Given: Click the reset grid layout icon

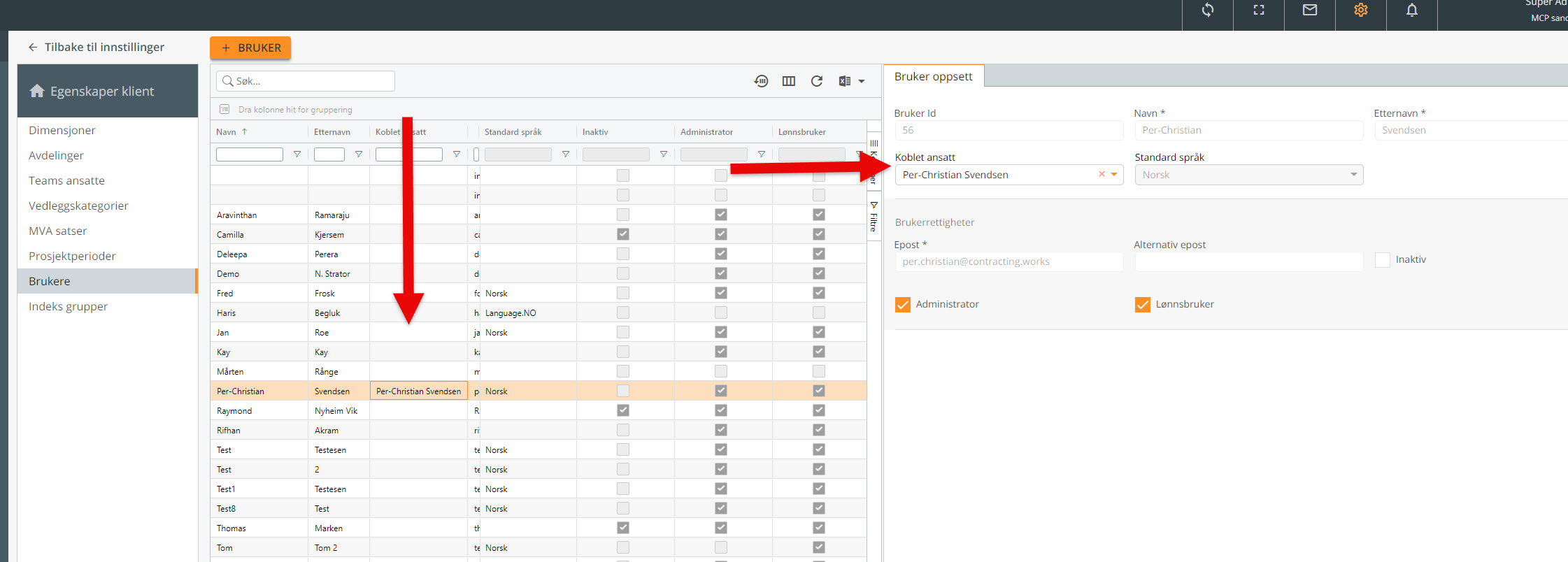Looking at the screenshot, I should pos(761,81).
